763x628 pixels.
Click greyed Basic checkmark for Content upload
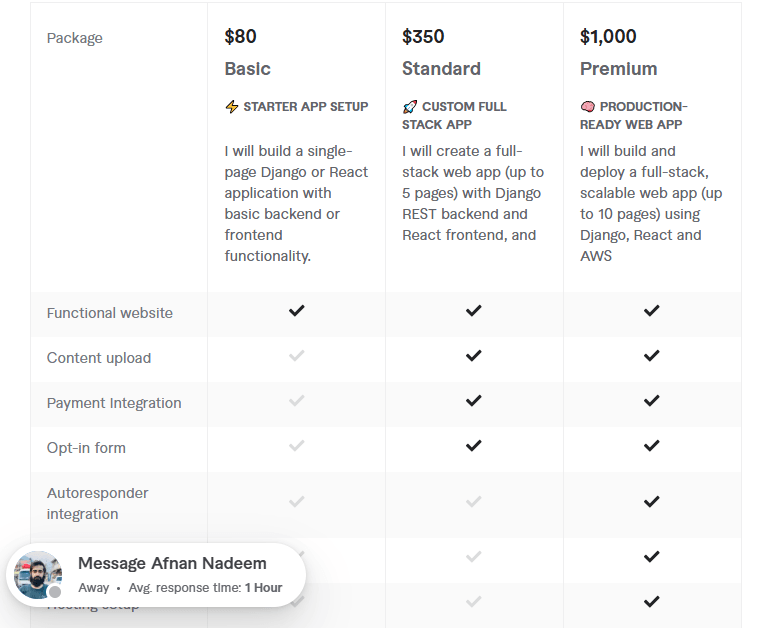[296, 356]
